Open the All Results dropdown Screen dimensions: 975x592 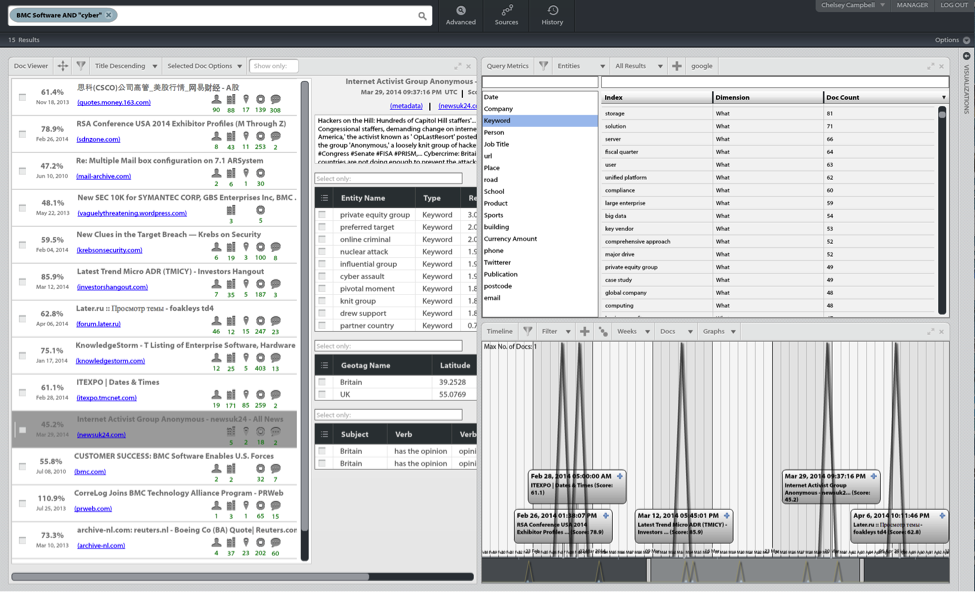[x=639, y=66]
